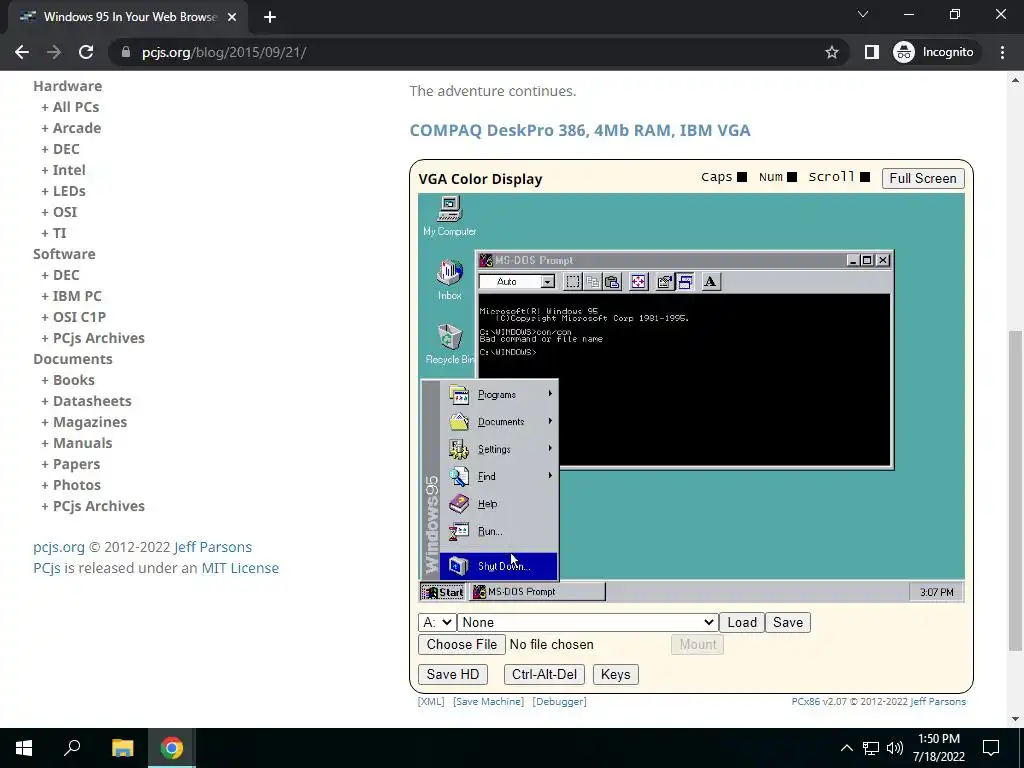Click the 3:07 PM taskbar clock

coord(936,592)
